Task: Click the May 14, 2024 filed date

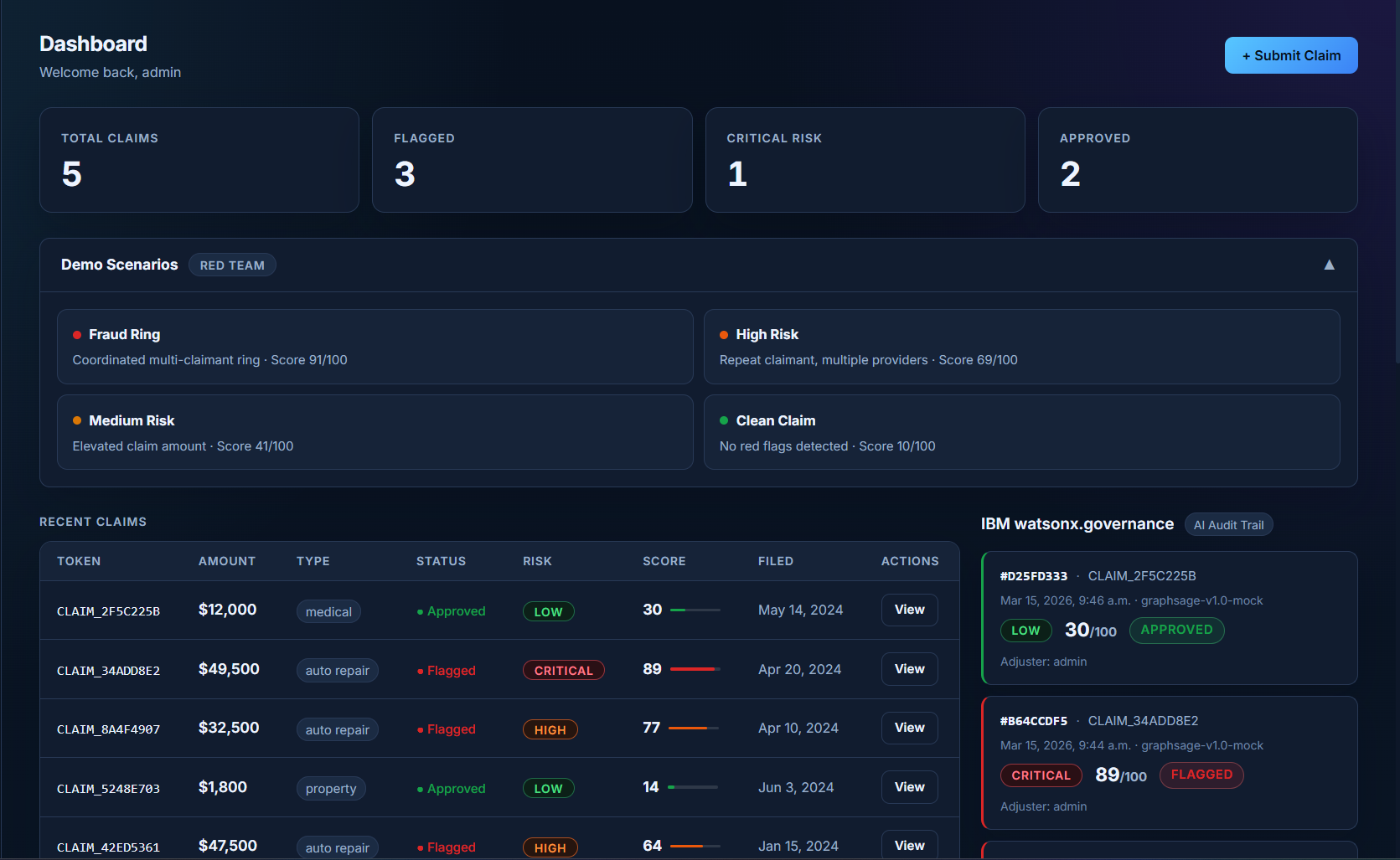Action: click(x=801, y=610)
